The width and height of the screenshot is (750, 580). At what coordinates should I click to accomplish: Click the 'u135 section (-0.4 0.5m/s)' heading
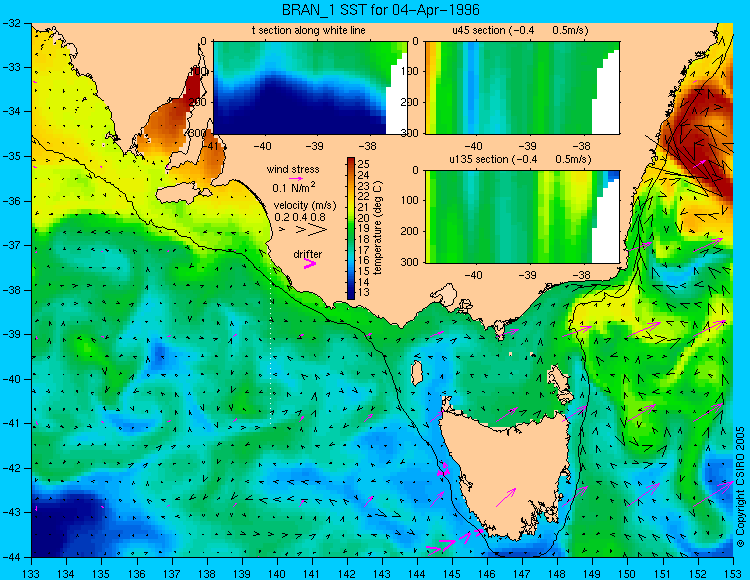[x=520, y=159]
